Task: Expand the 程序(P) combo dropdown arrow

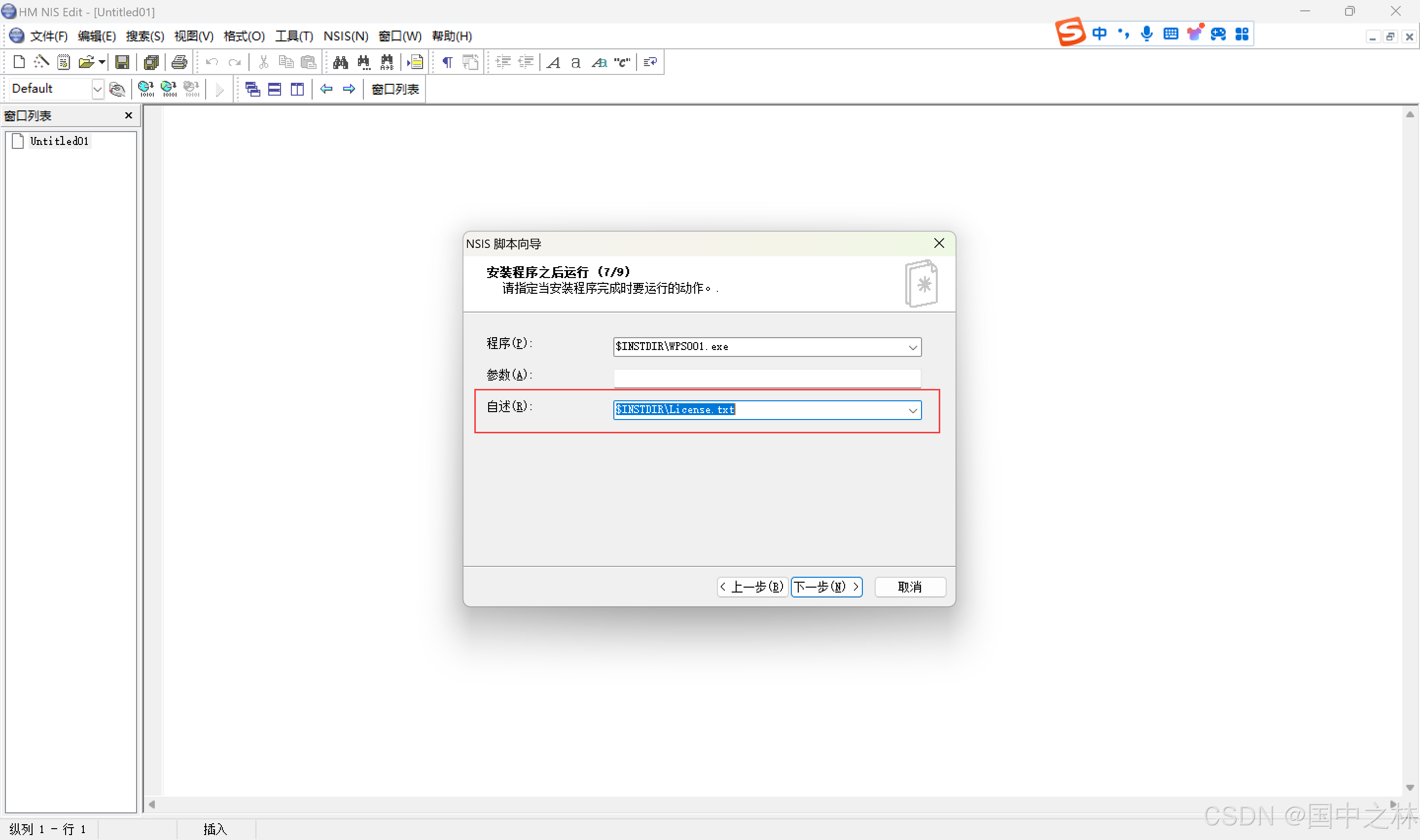Action: [912, 347]
